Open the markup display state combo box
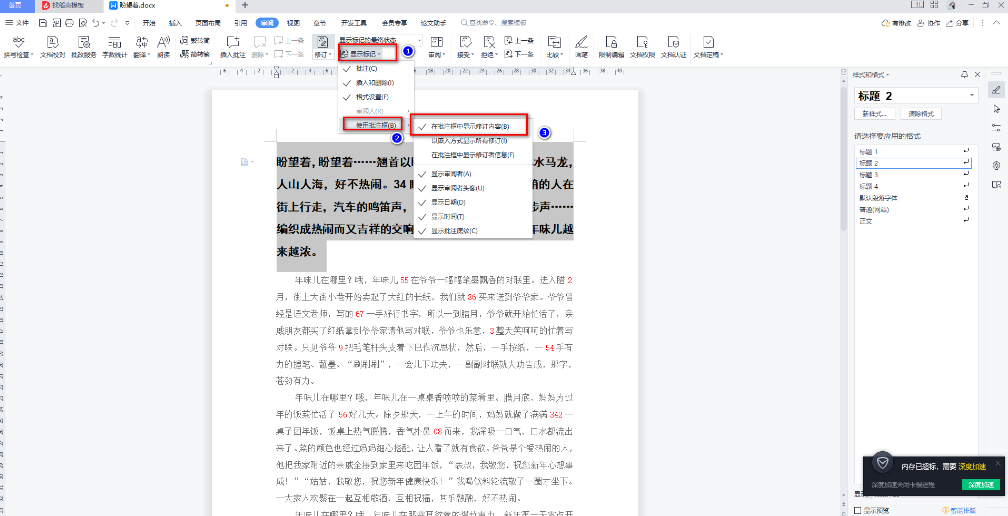The image size is (1008, 516). [x=379, y=40]
